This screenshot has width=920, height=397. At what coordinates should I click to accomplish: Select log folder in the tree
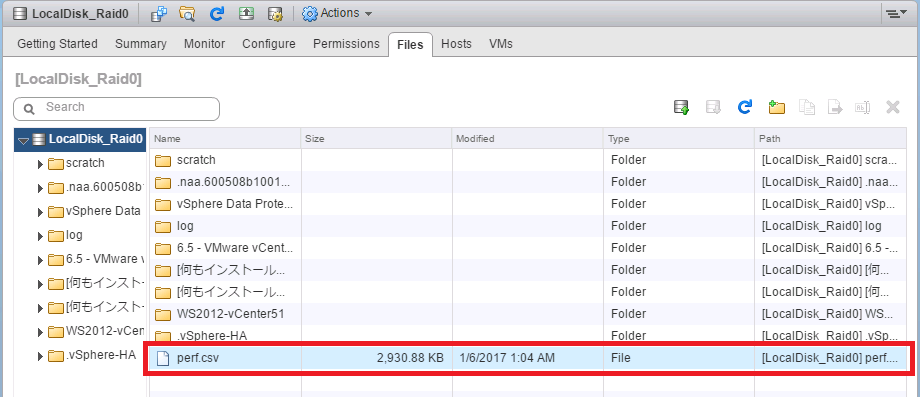tap(74, 235)
